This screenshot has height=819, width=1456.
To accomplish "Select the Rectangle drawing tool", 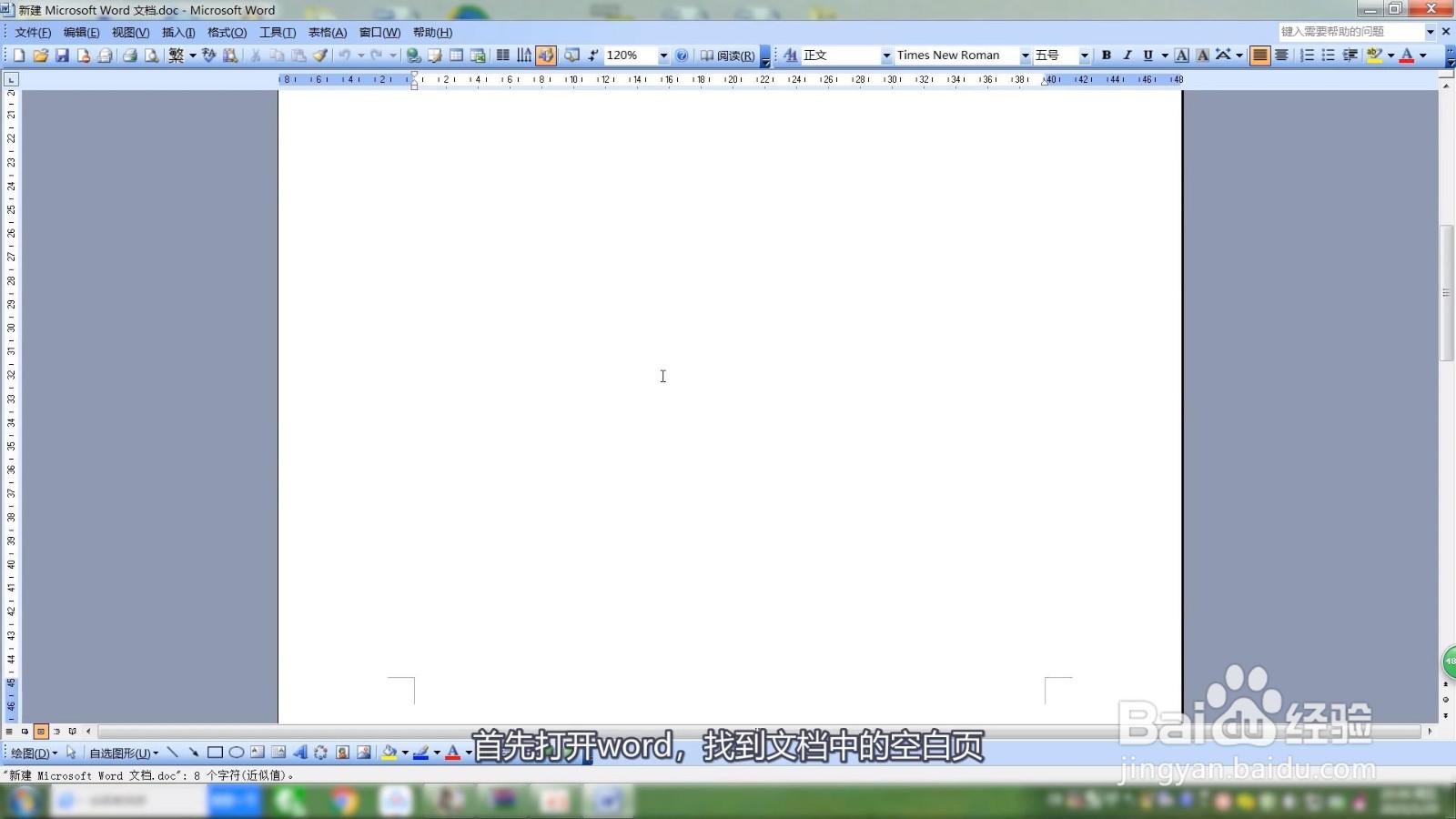I will click(215, 753).
